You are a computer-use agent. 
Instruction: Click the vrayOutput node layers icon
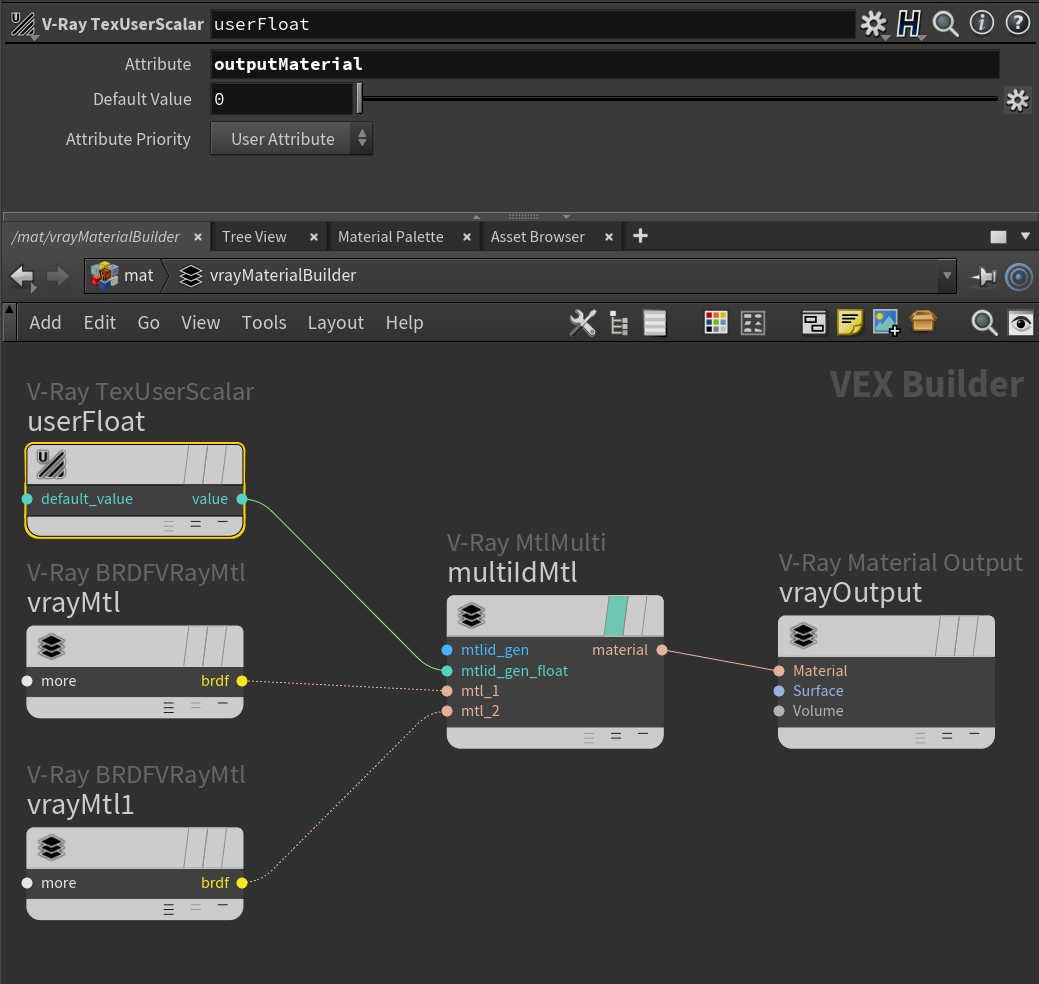tap(802, 635)
